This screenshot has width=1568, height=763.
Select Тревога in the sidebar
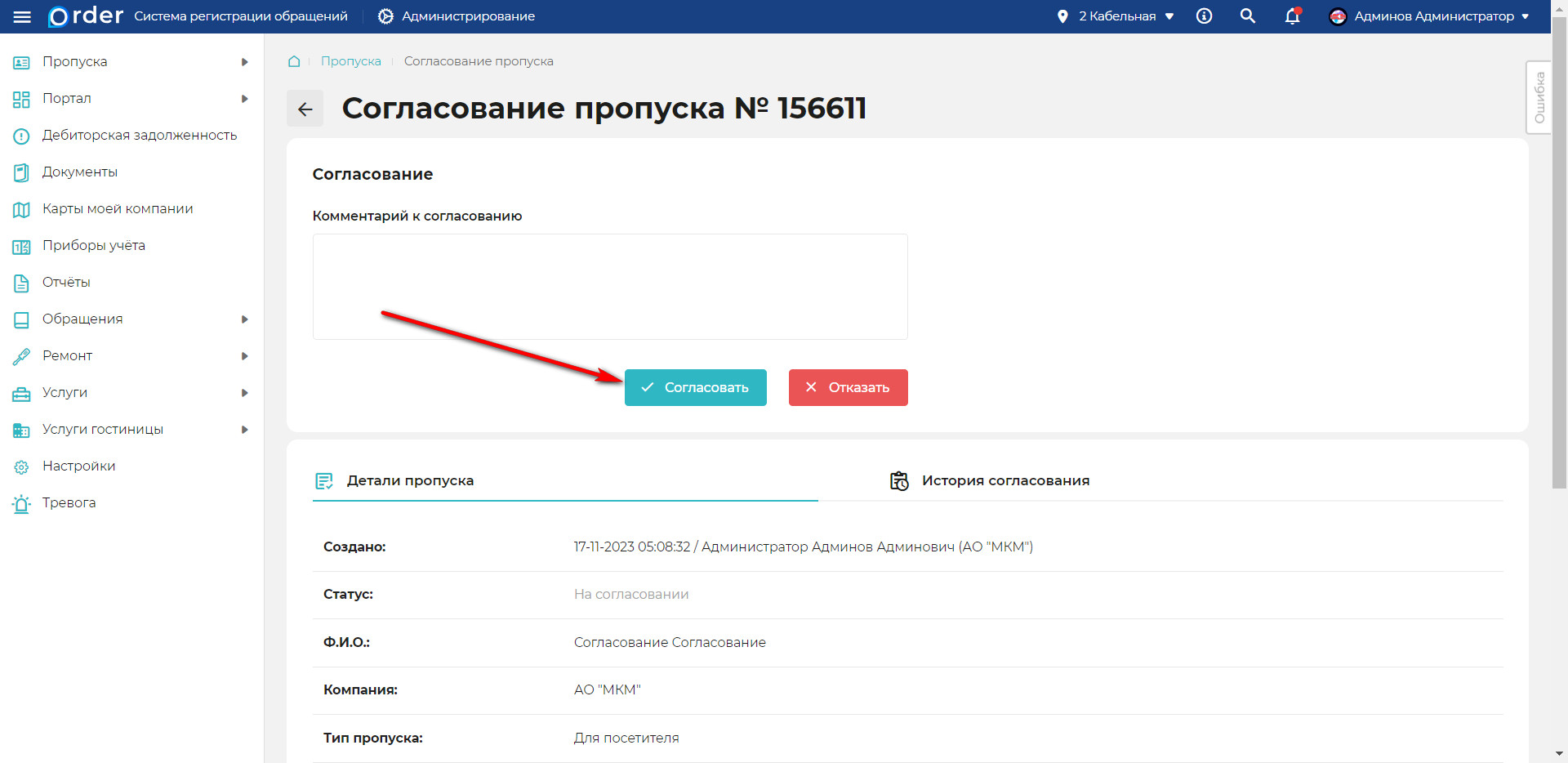pos(69,502)
